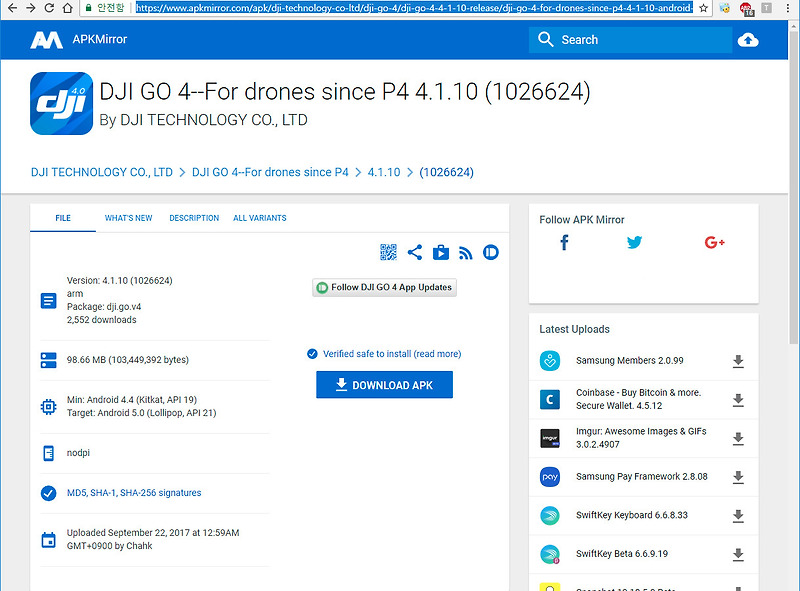This screenshot has width=800, height=591.
Task: Open the ALL VARIANTS tab
Action: [260, 218]
